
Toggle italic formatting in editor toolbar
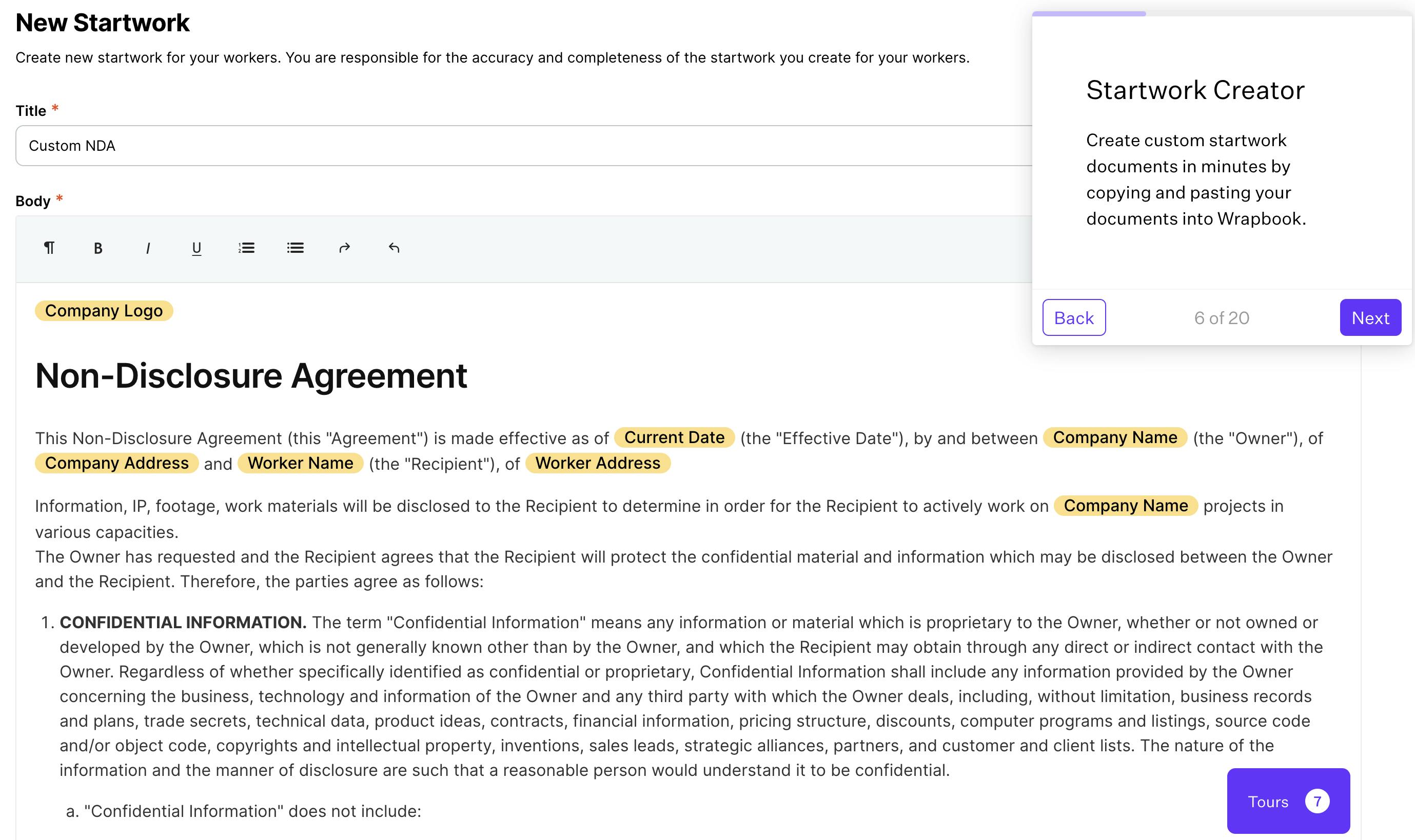point(148,248)
